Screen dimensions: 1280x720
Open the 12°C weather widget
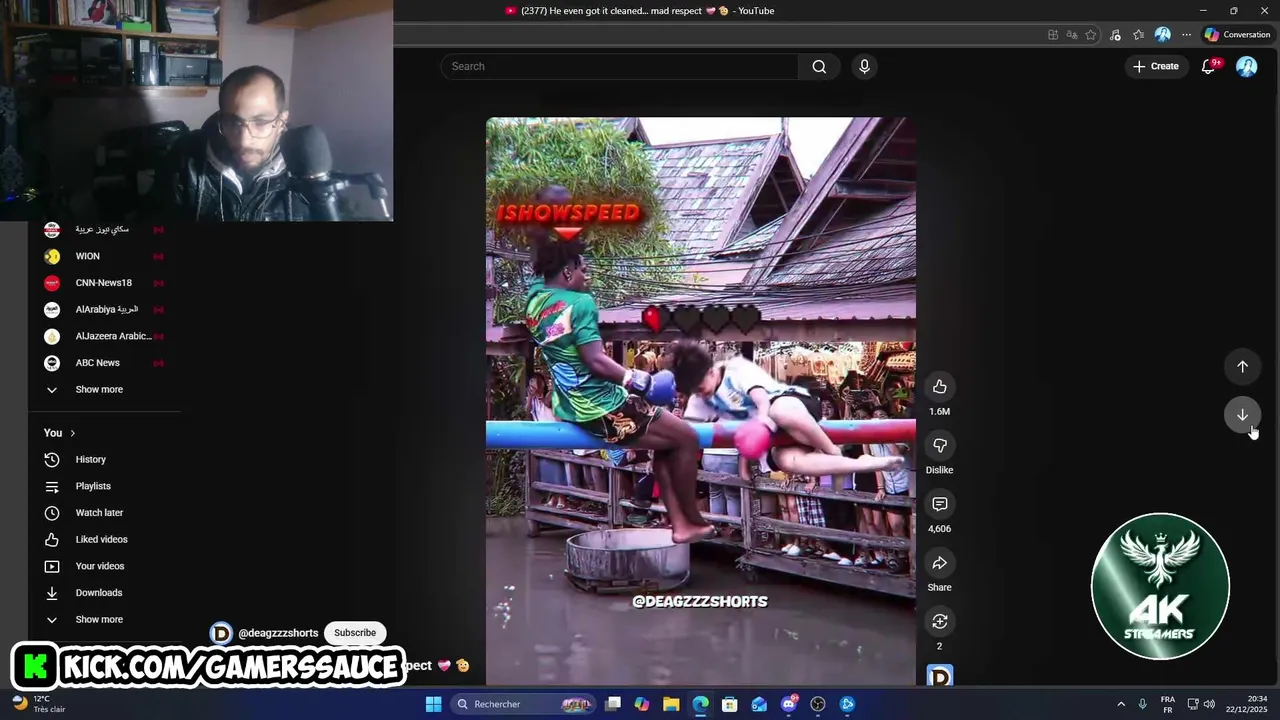(38, 704)
